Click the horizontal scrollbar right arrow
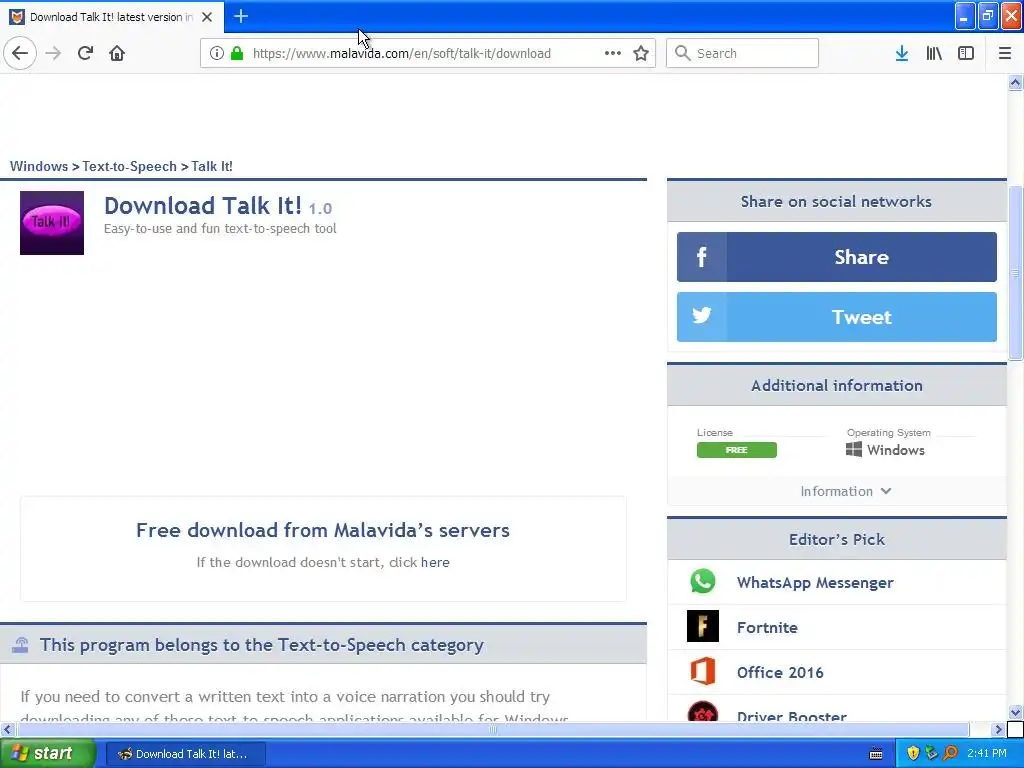 tap(998, 729)
